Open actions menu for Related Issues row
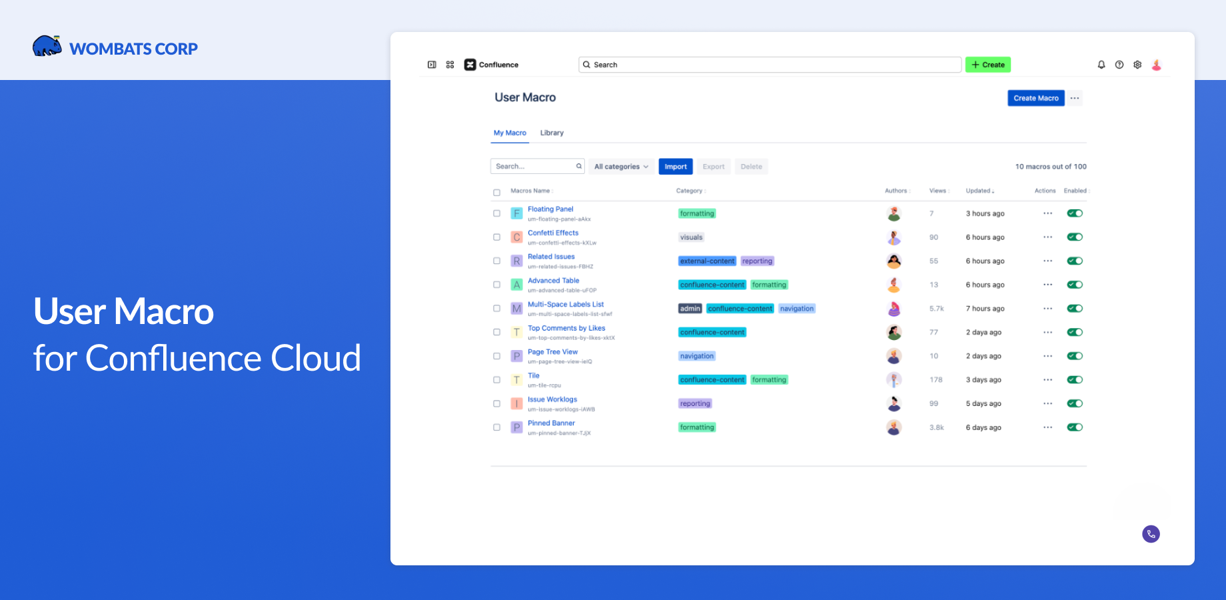The width and height of the screenshot is (1226, 600). click(1047, 261)
